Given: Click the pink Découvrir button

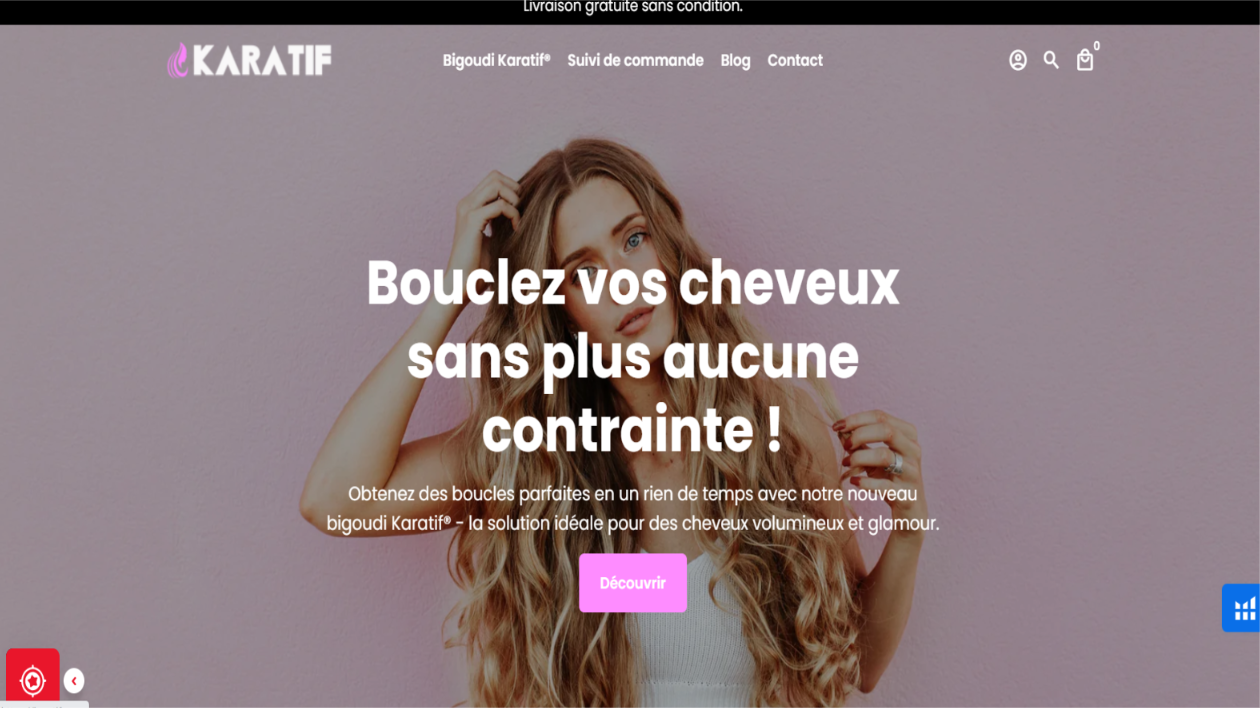Looking at the screenshot, I should coord(633,583).
